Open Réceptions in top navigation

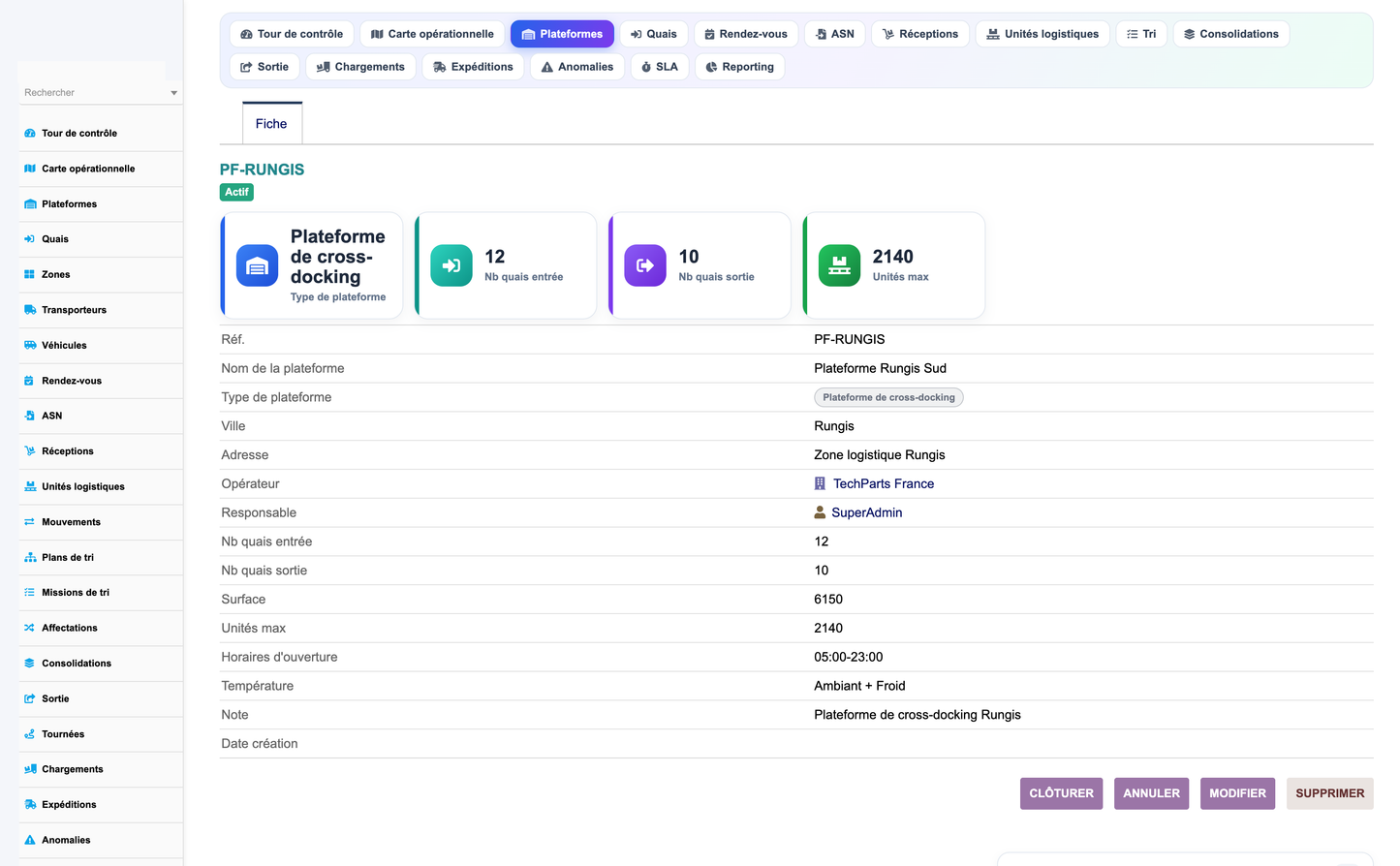[x=920, y=34]
